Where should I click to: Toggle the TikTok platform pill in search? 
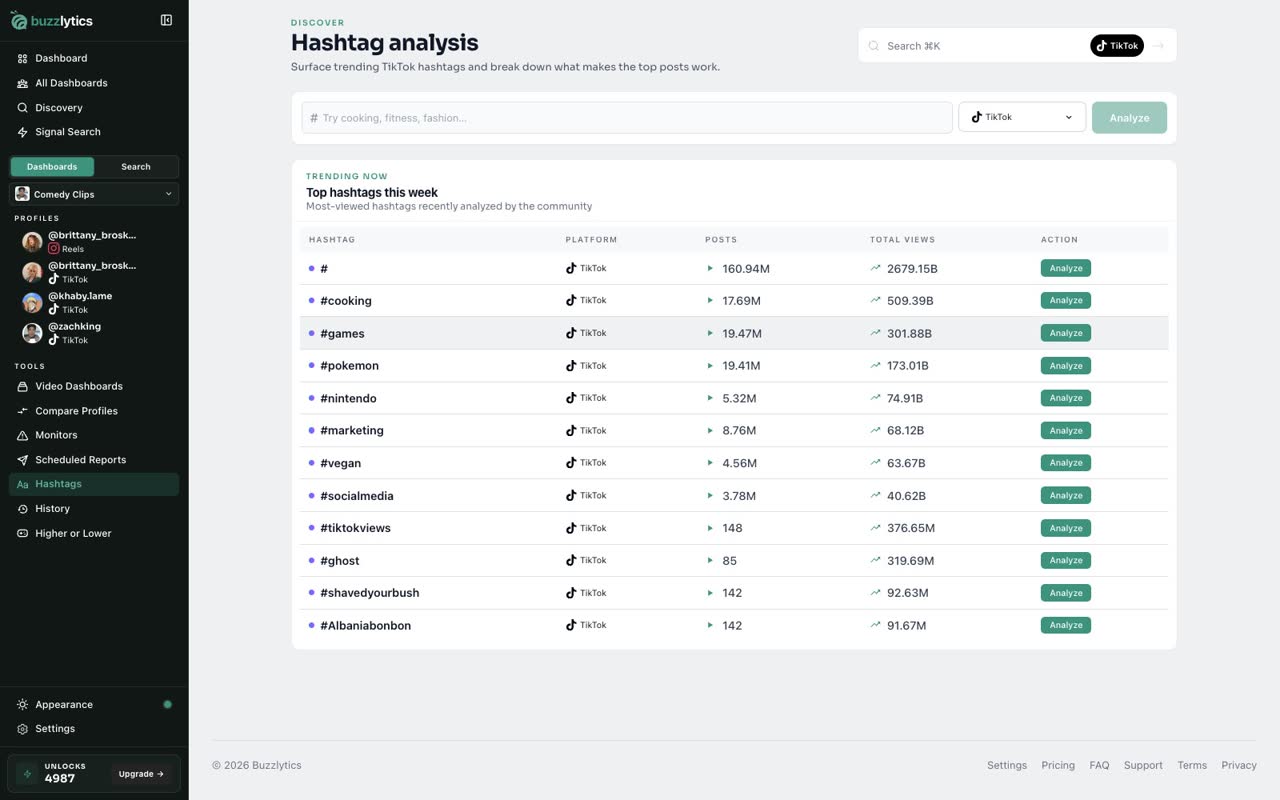tap(1116, 45)
